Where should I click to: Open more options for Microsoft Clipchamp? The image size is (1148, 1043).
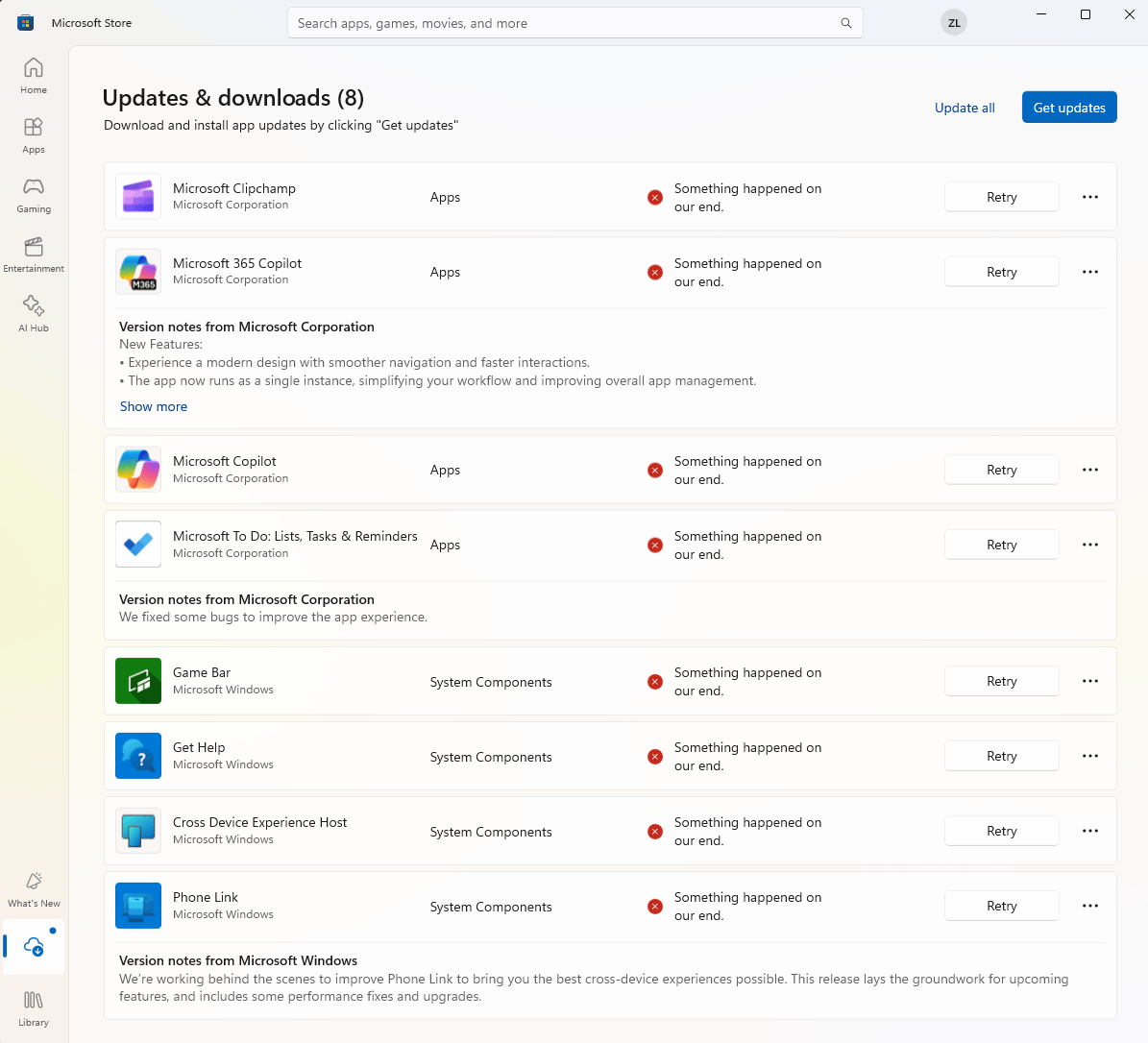point(1090,197)
